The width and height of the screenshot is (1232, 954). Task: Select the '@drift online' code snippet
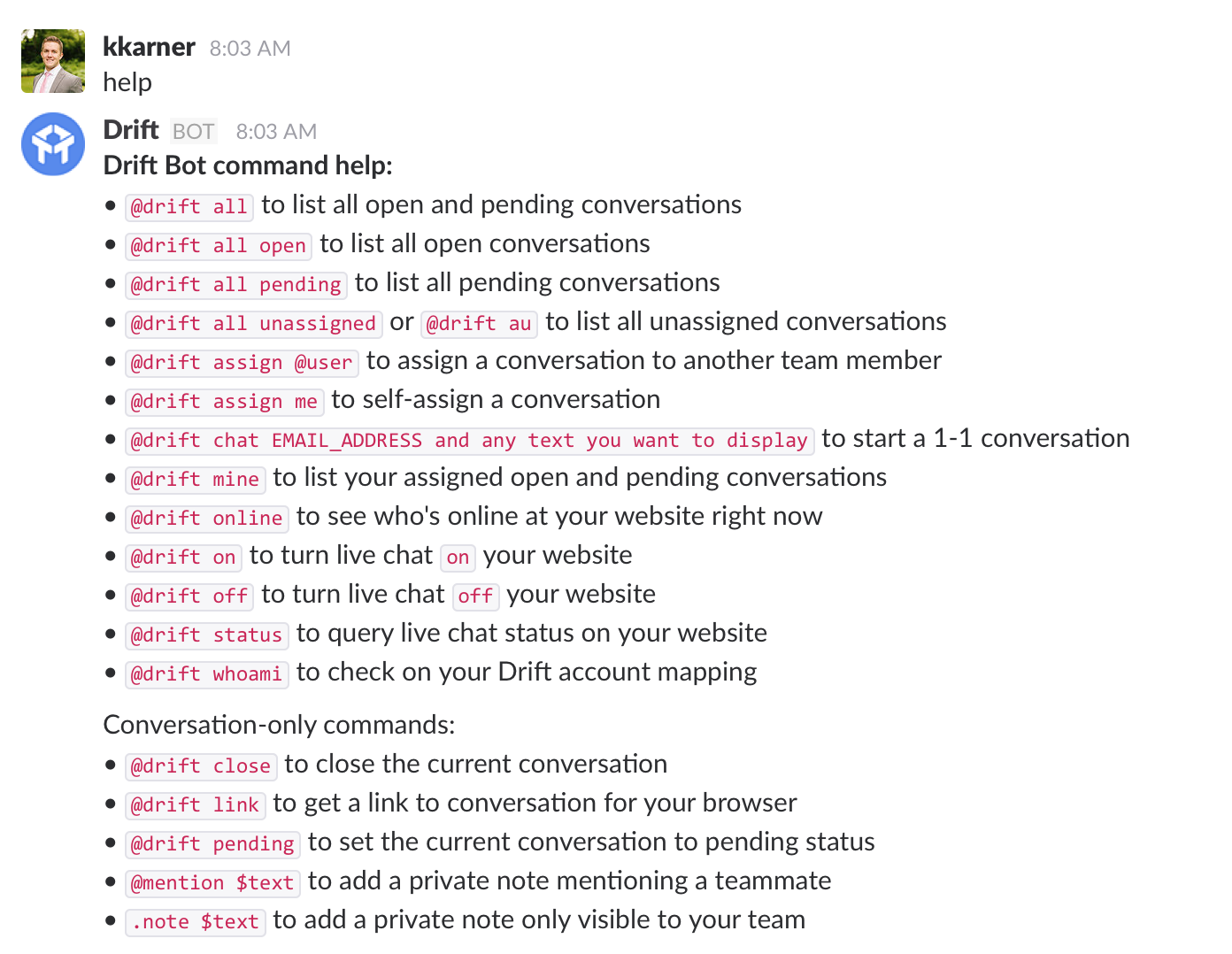click(207, 518)
